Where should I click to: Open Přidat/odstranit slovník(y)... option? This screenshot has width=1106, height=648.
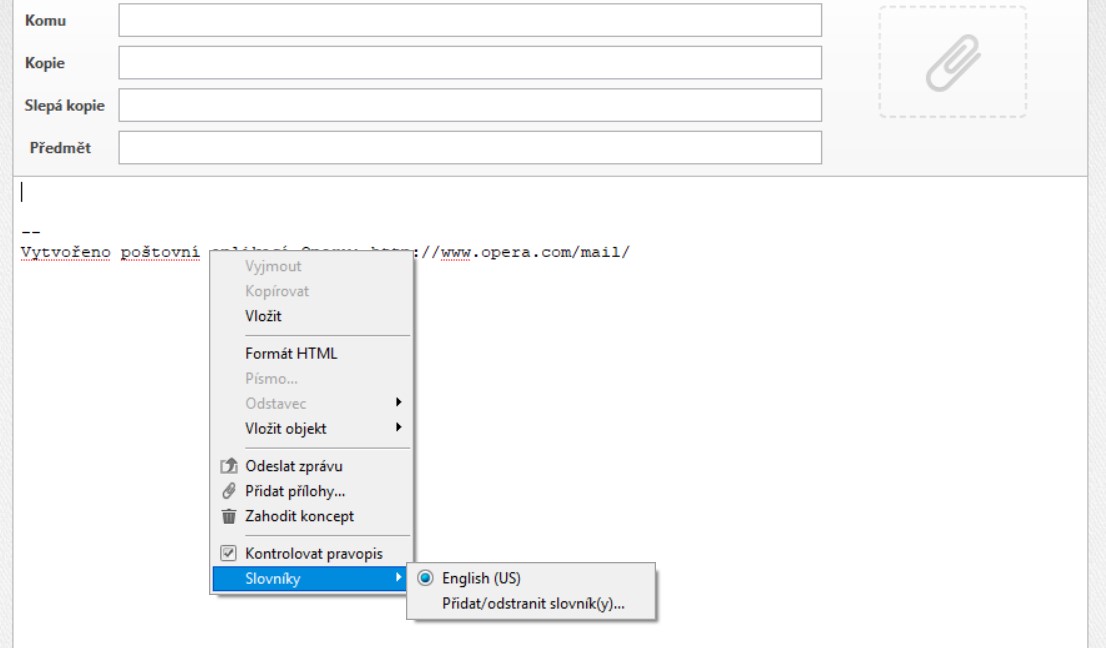[x=533, y=604]
